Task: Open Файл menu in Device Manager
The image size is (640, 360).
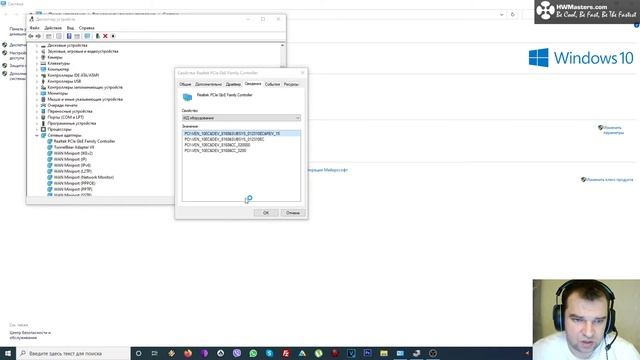Action: (35, 28)
